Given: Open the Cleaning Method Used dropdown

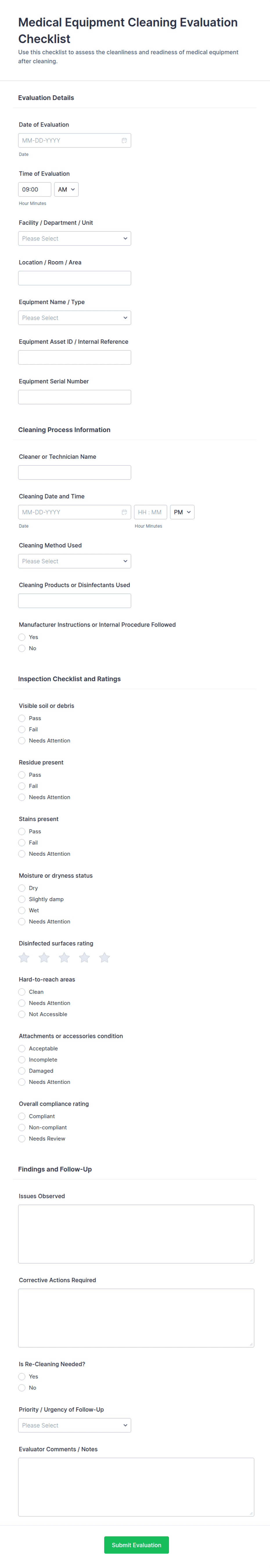Looking at the screenshot, I should click(x=75, y=561).
